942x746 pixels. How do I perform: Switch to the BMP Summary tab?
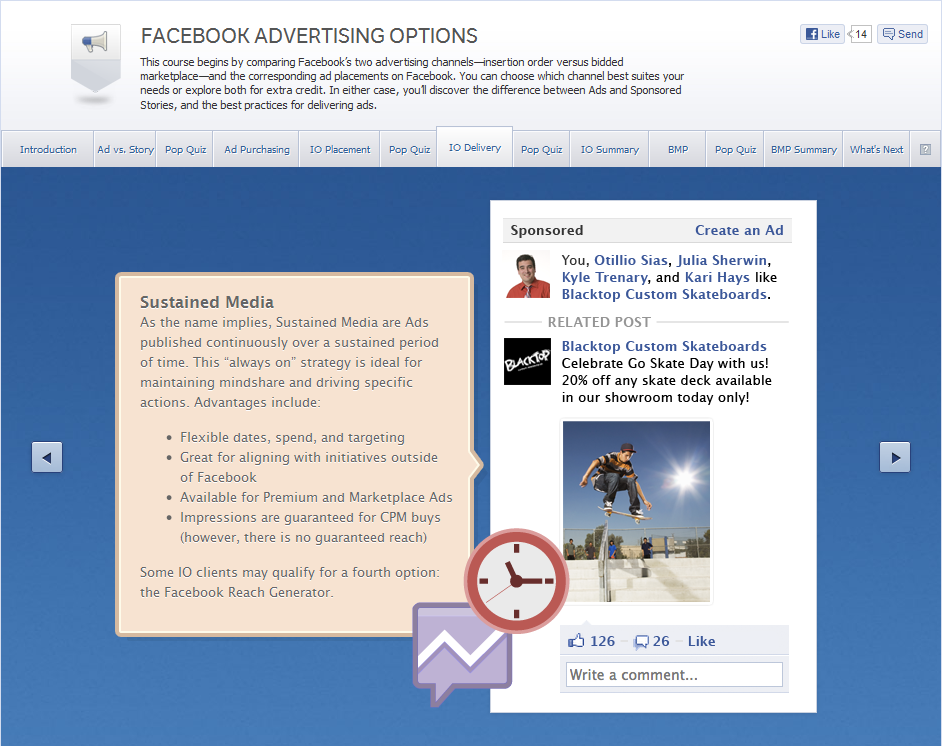tap(804, 150)
